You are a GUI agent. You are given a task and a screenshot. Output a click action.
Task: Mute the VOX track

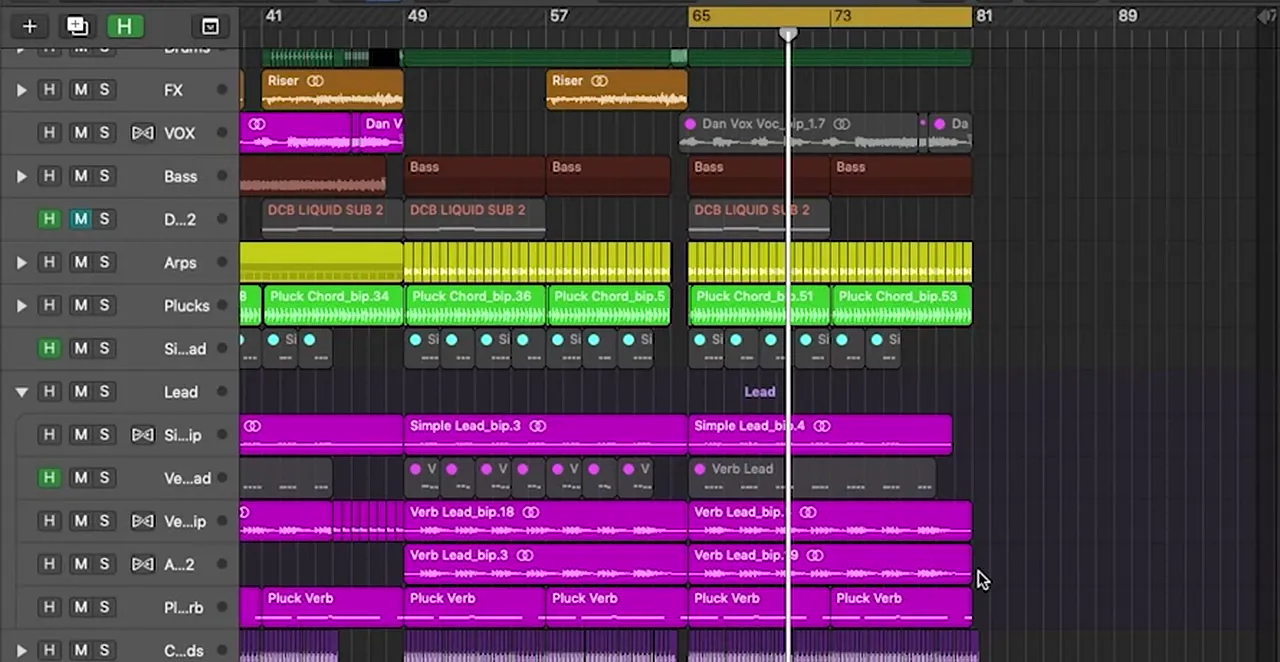click(x=80, y=133)
